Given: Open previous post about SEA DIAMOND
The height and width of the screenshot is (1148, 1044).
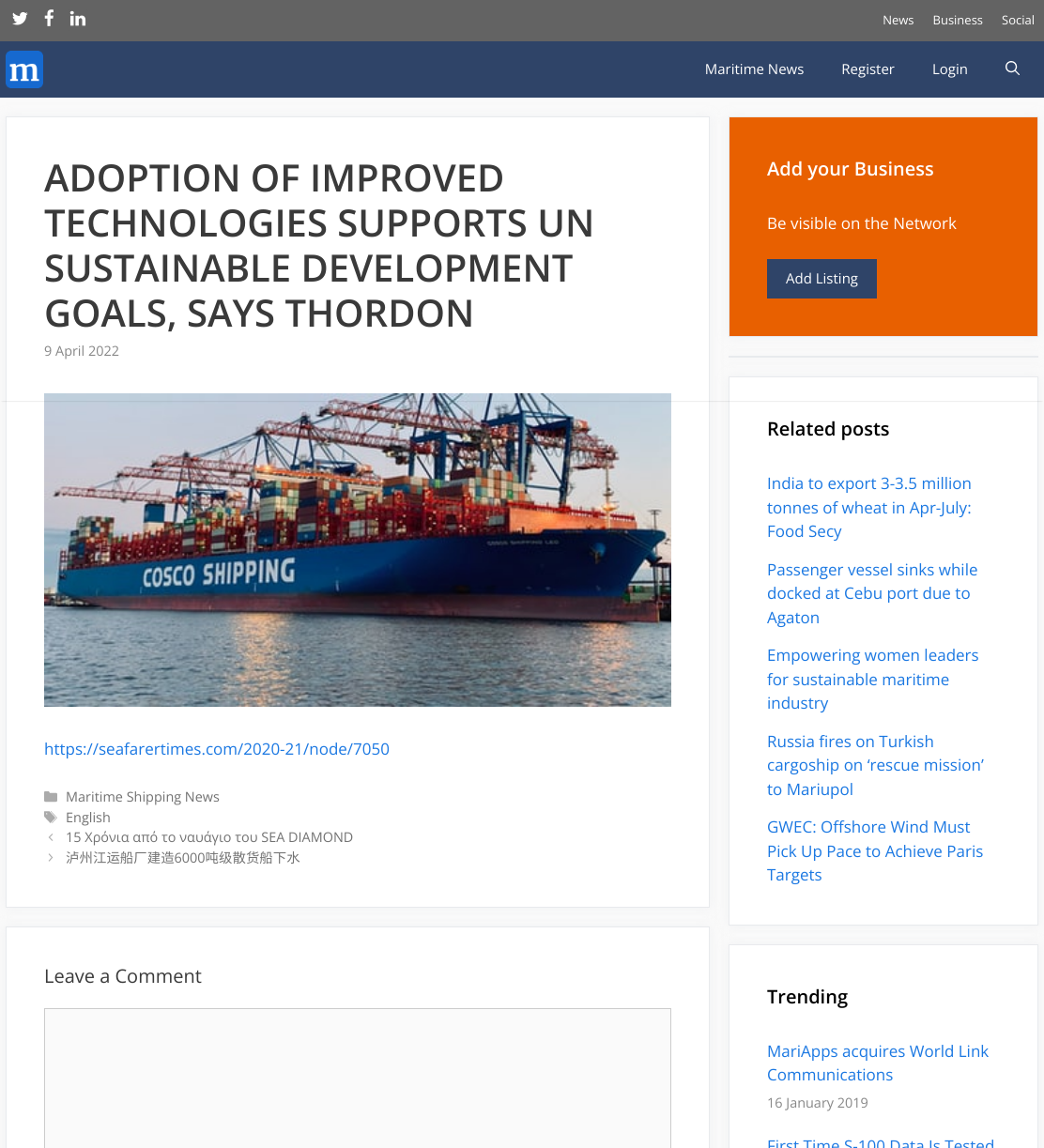Looking at the screenshot, I should pos(209,837).
